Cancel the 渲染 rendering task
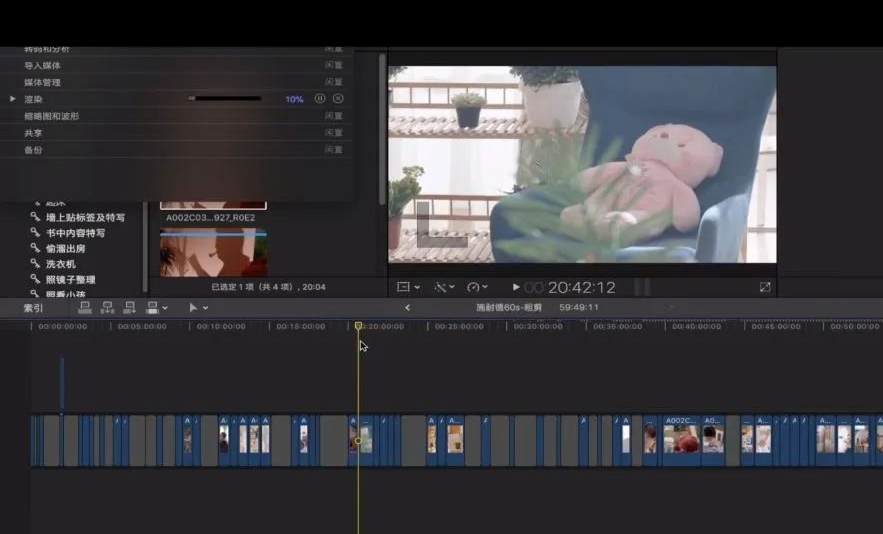 338,99
